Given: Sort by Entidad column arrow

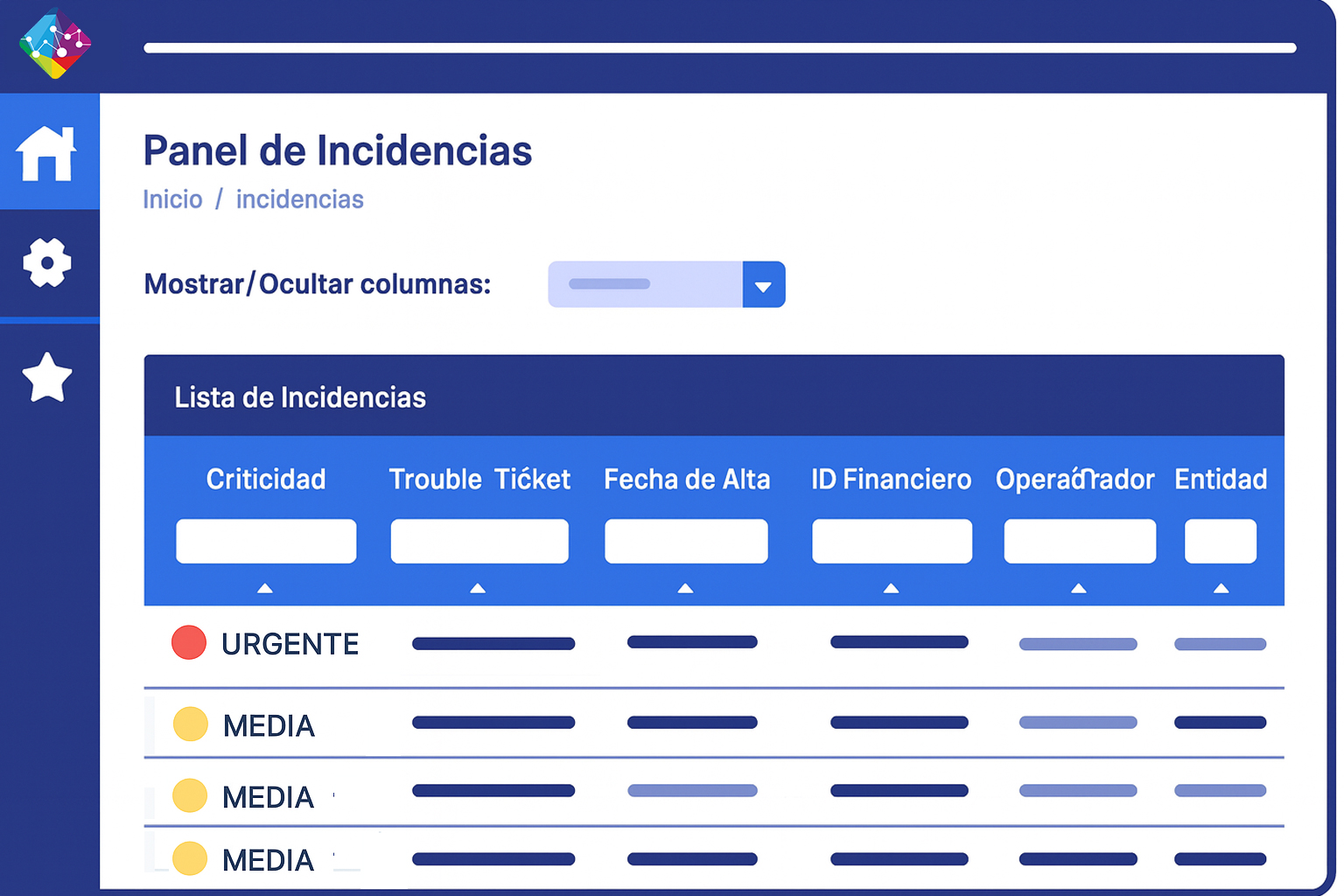Looking at the screenshot, I should [x=1221, y=588].
